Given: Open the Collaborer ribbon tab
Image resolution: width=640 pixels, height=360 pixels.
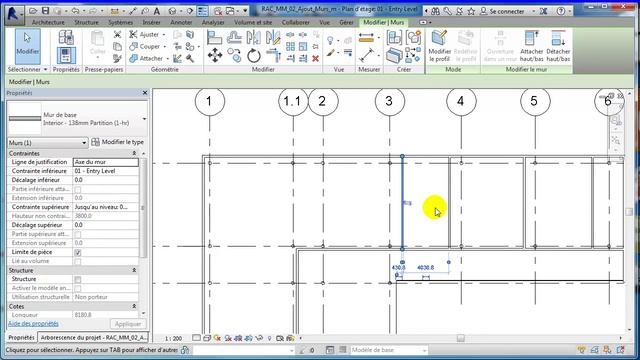Looking at the screenshot, I should (x=296, y=22).
